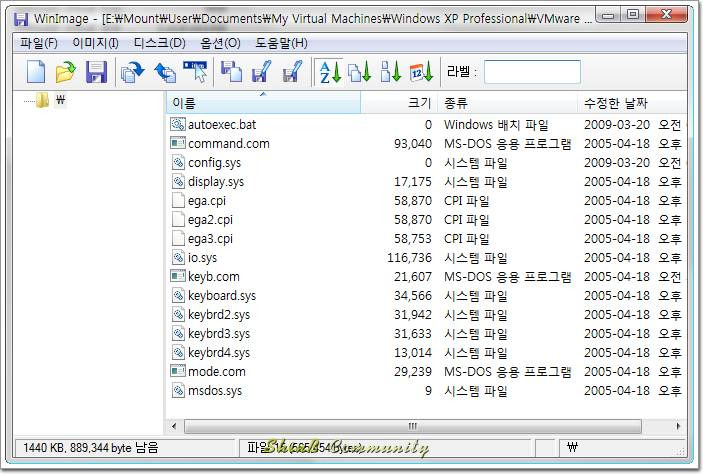Select the mode.com file
The image size is (703, 474).
click(217, 371)
